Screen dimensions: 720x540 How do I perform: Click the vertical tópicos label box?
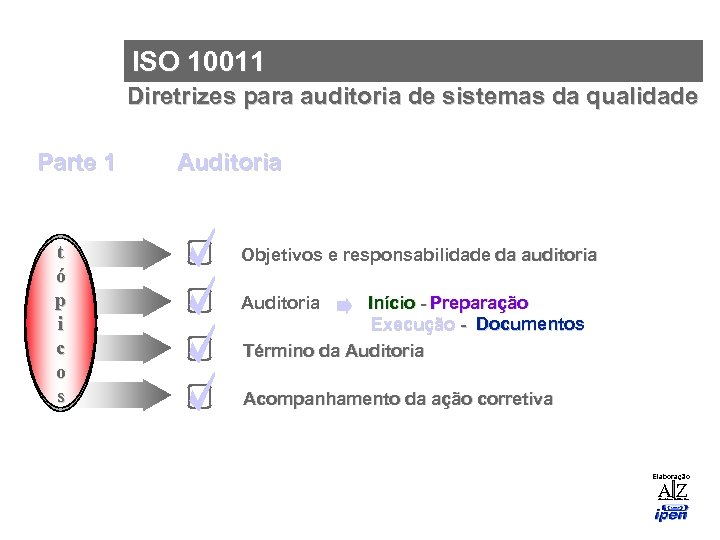(x=62, y=324)
